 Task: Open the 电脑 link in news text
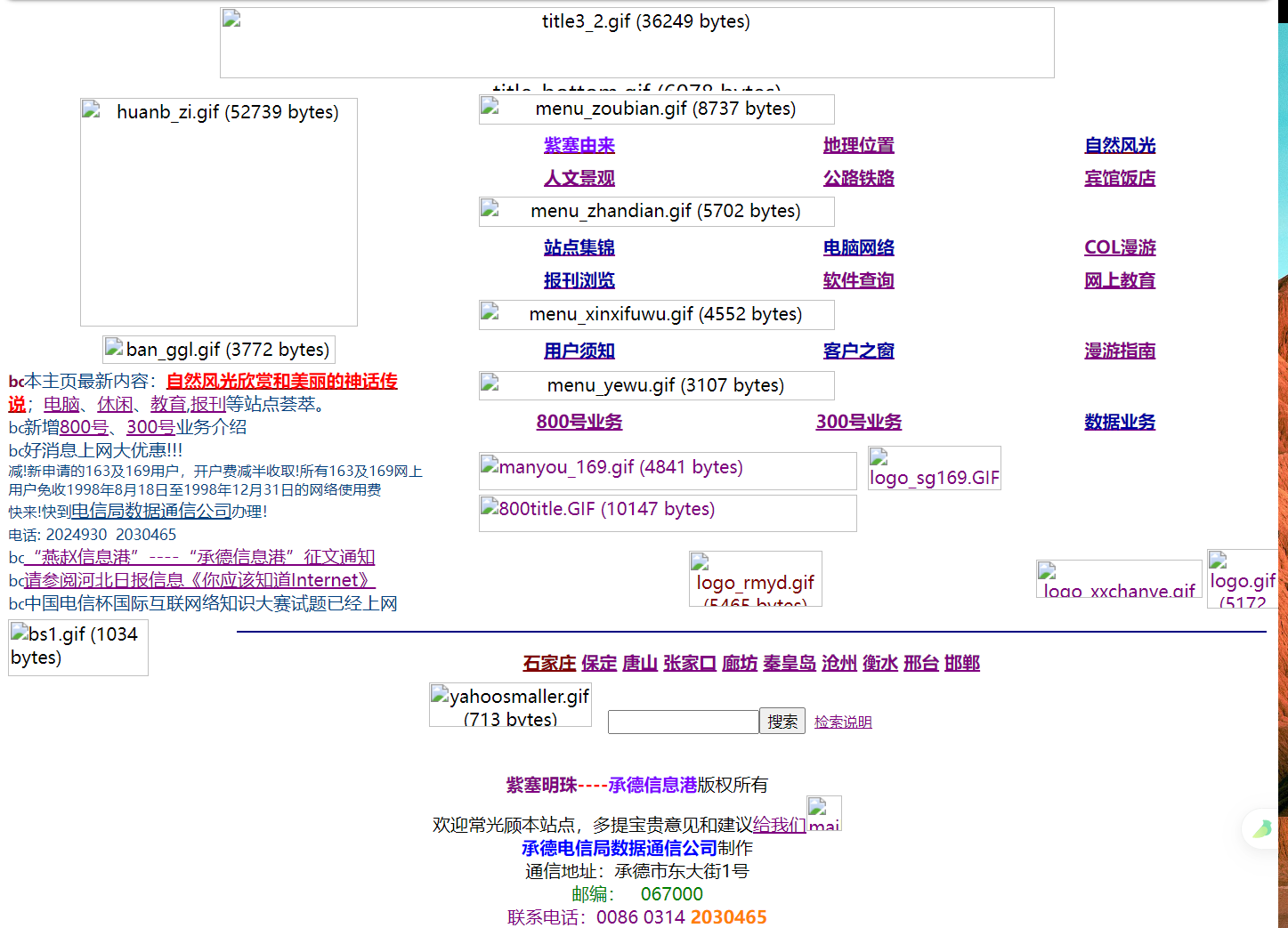61,404
